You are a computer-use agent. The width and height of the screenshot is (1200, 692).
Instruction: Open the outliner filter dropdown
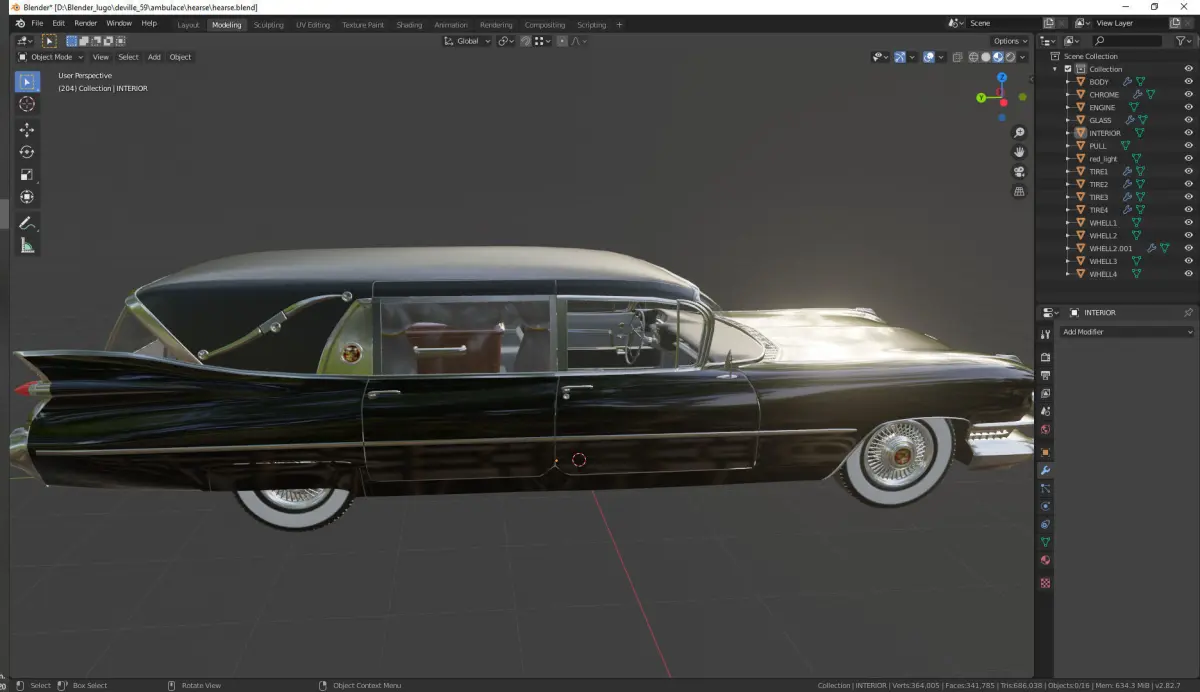(x=1182, y=41)
